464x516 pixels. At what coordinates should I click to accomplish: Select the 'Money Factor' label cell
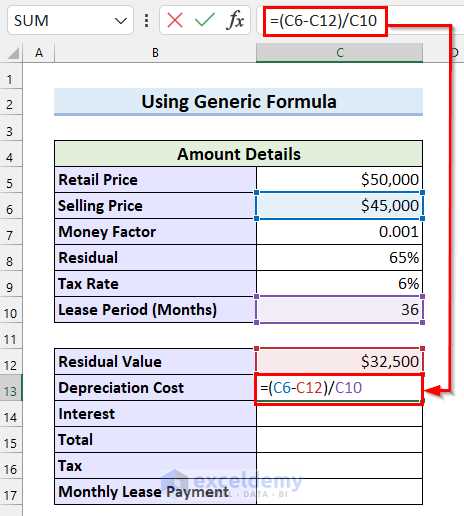(x=155, y=232)
